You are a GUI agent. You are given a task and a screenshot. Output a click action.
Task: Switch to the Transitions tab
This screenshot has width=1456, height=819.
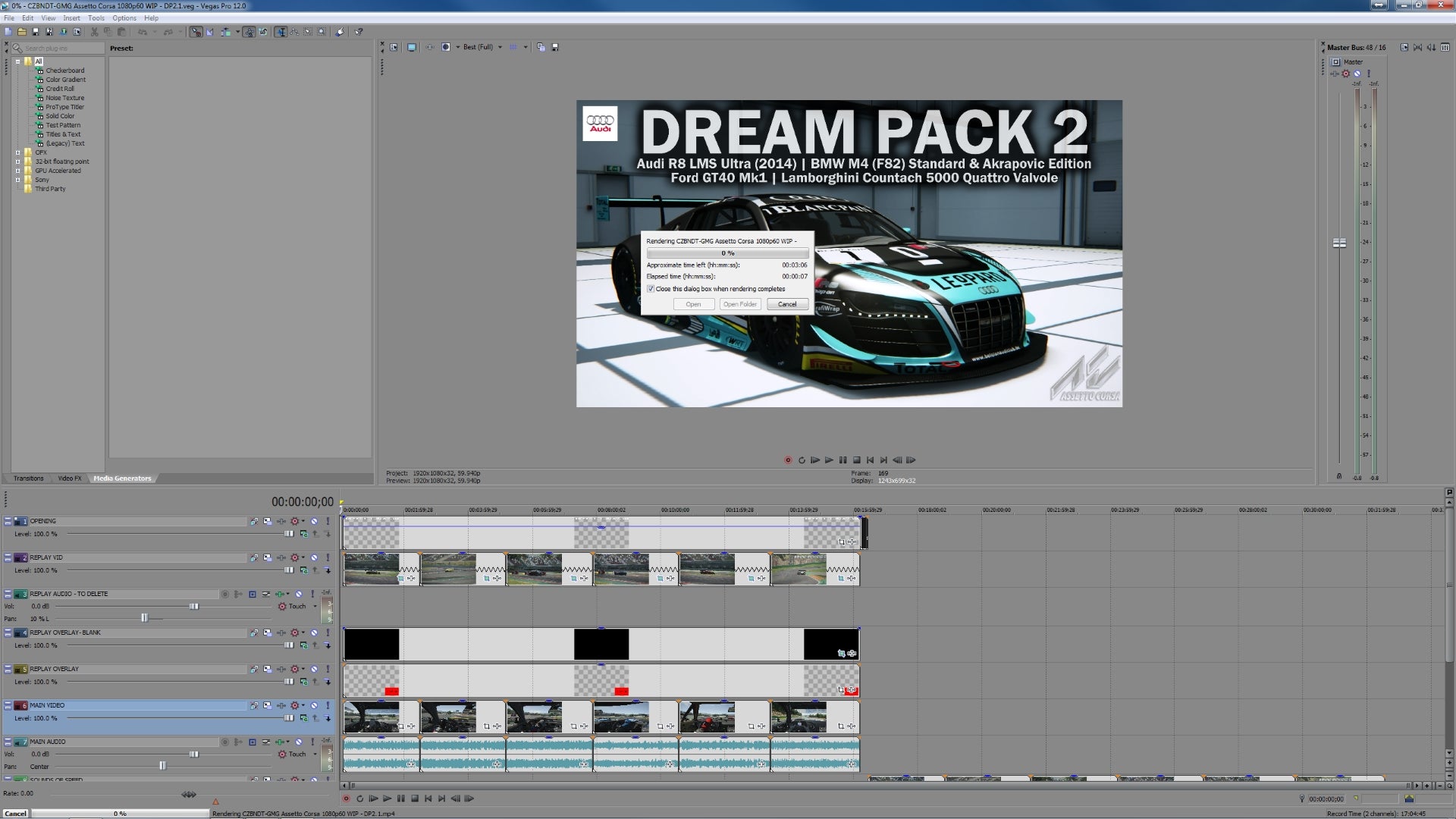point(28,479)
